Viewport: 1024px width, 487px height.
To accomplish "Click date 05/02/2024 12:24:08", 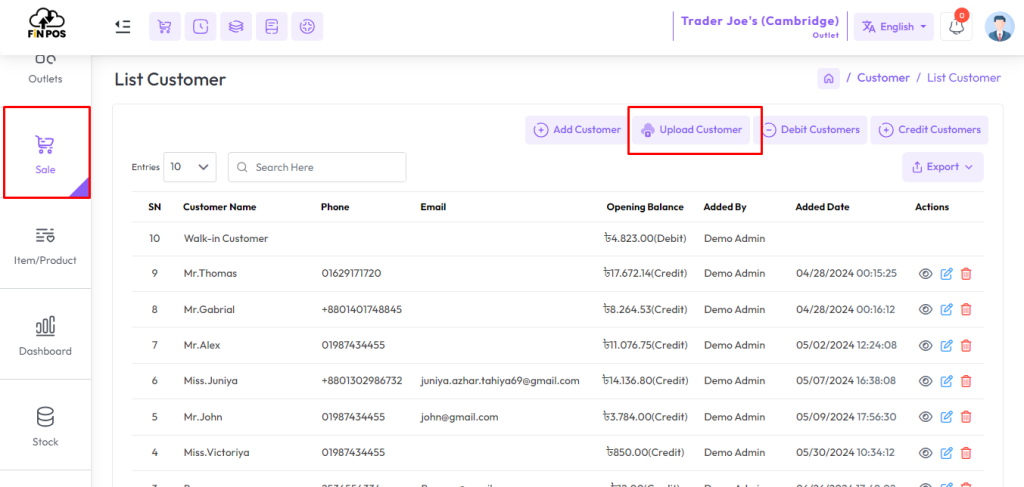I will pyautogui.click(x=846, y=345).
